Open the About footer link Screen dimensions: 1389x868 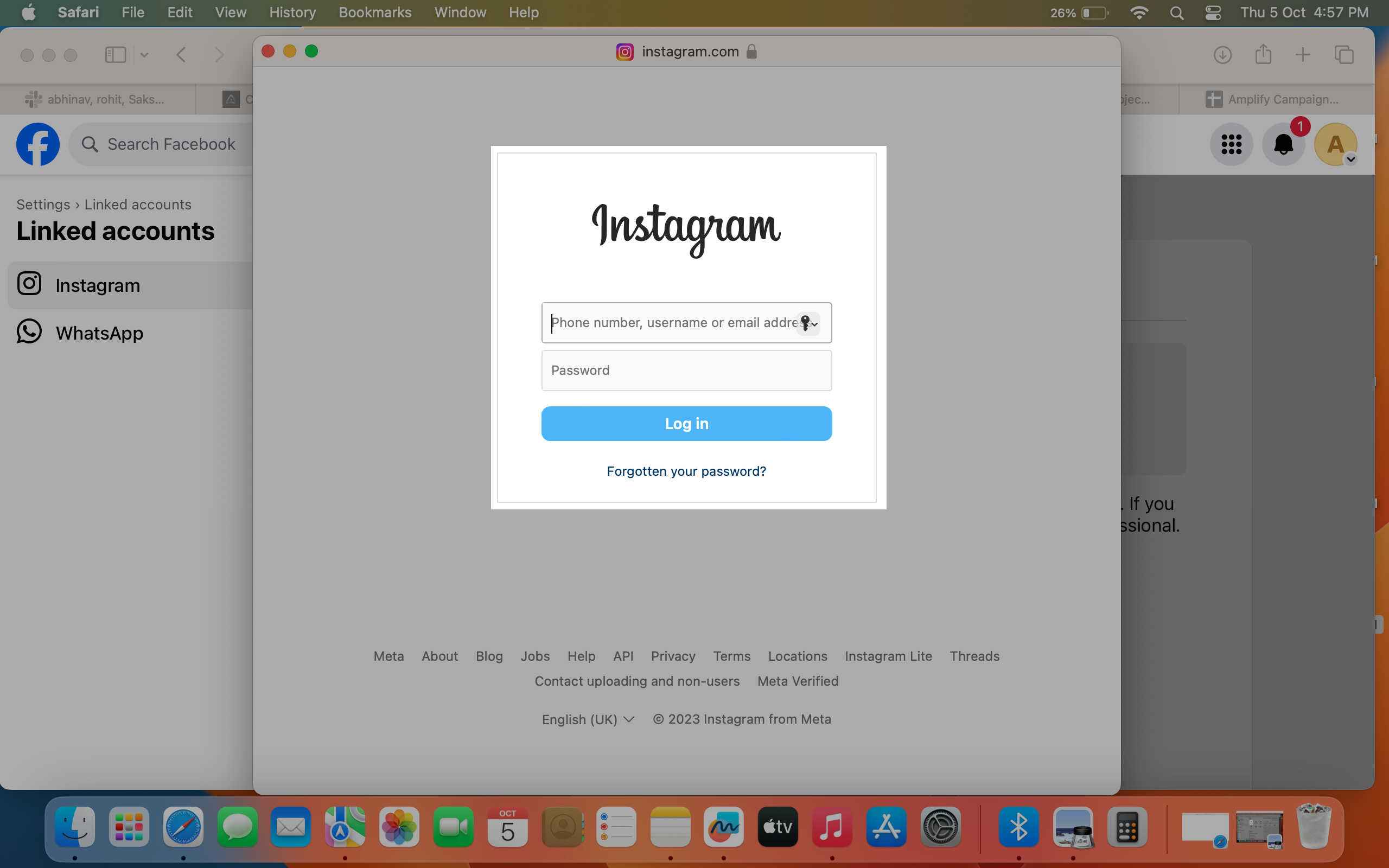point(439,656)
